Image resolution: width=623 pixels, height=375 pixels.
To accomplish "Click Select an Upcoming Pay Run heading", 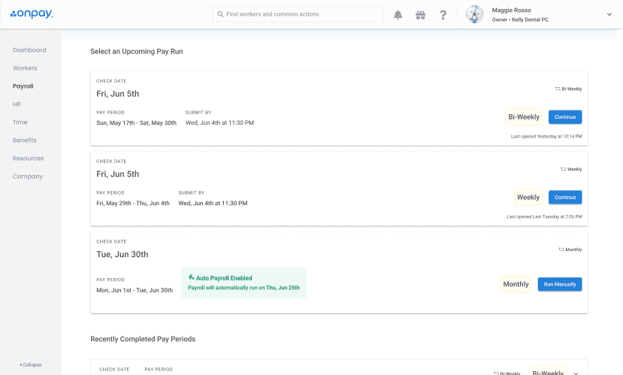I will pos(137,51).
